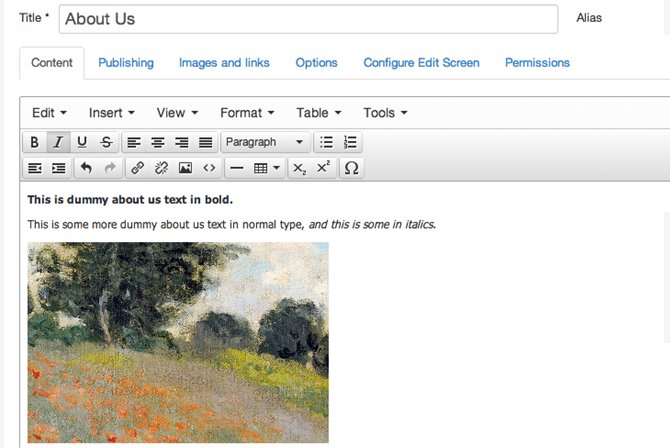Insert or edit image icon
The image size is (670, 448).
[x=185, y=168]
